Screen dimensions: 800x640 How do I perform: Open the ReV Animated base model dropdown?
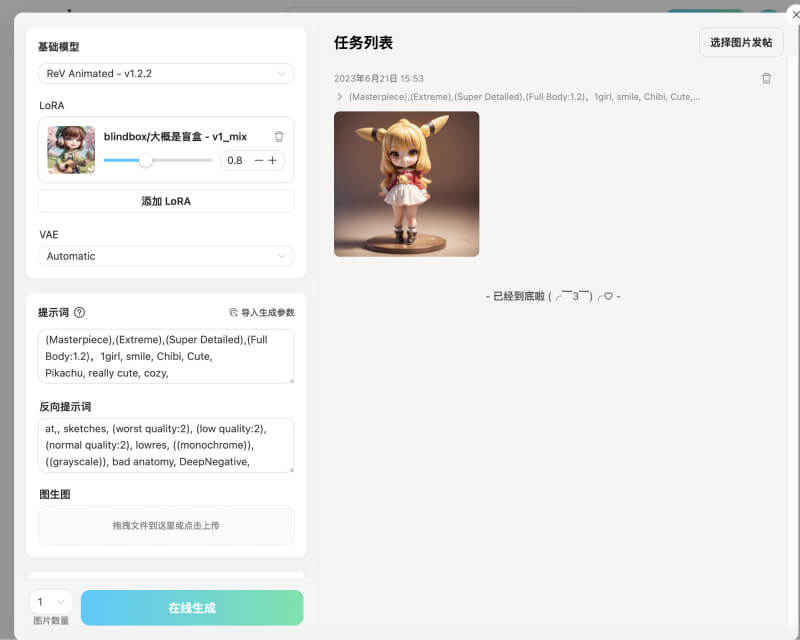165,73
